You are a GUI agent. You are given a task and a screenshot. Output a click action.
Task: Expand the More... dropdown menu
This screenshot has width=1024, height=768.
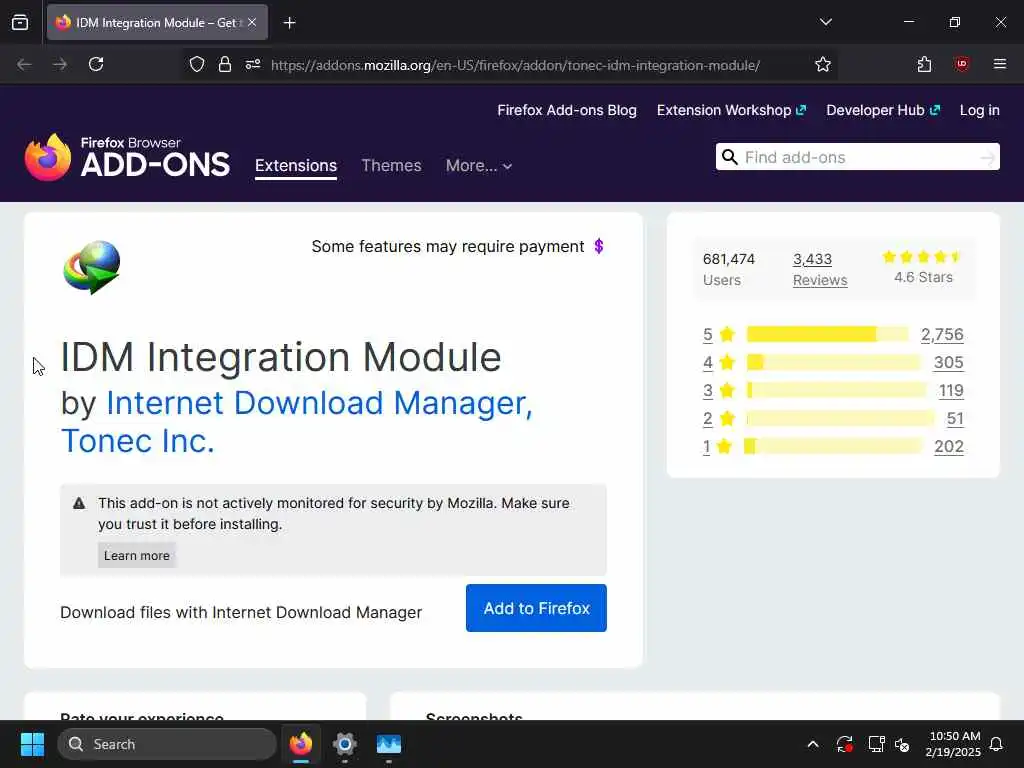[479, 166]
